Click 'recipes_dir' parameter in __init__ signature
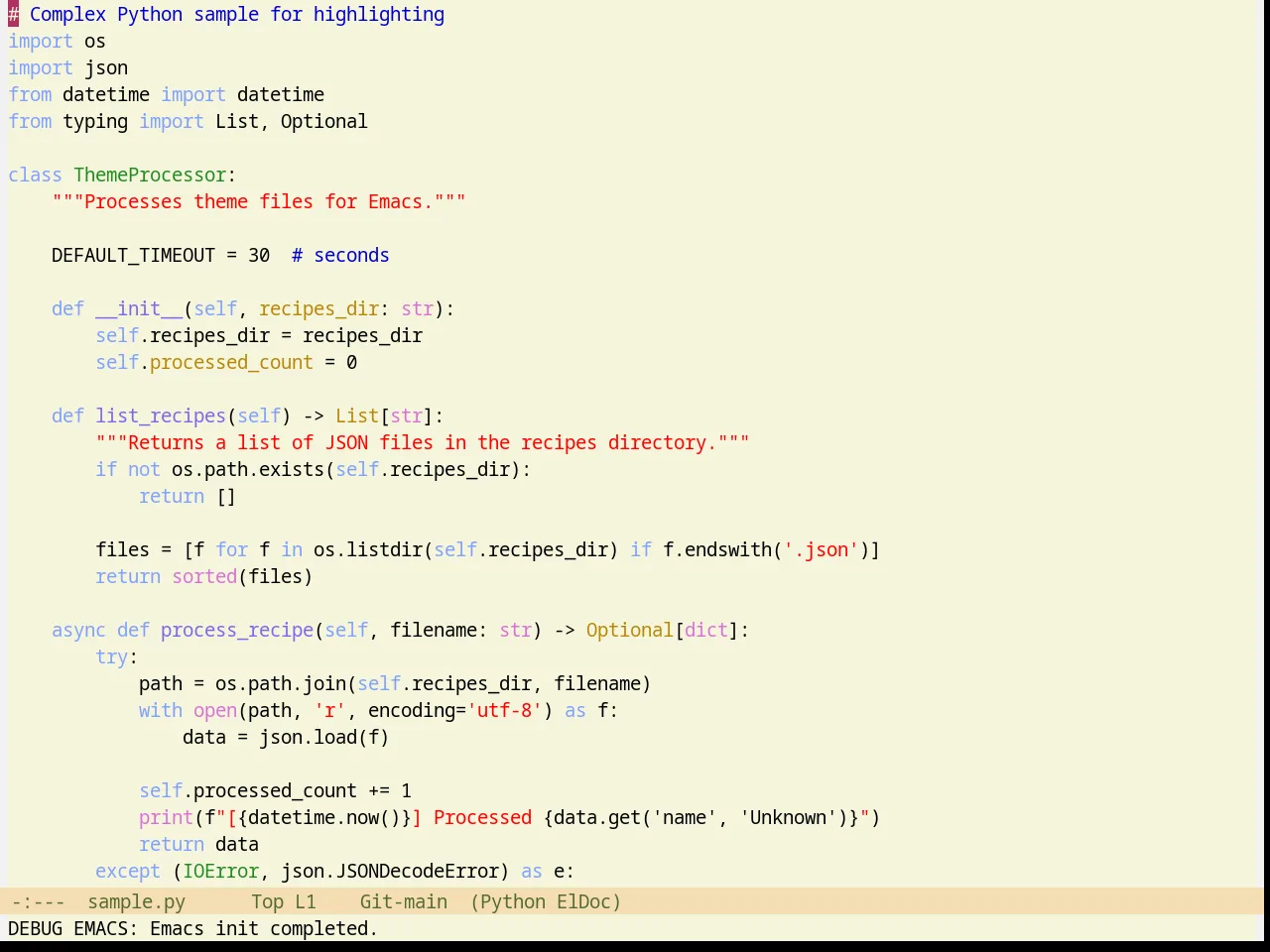This screenshot has width=1270, height=952. point(318,308)
